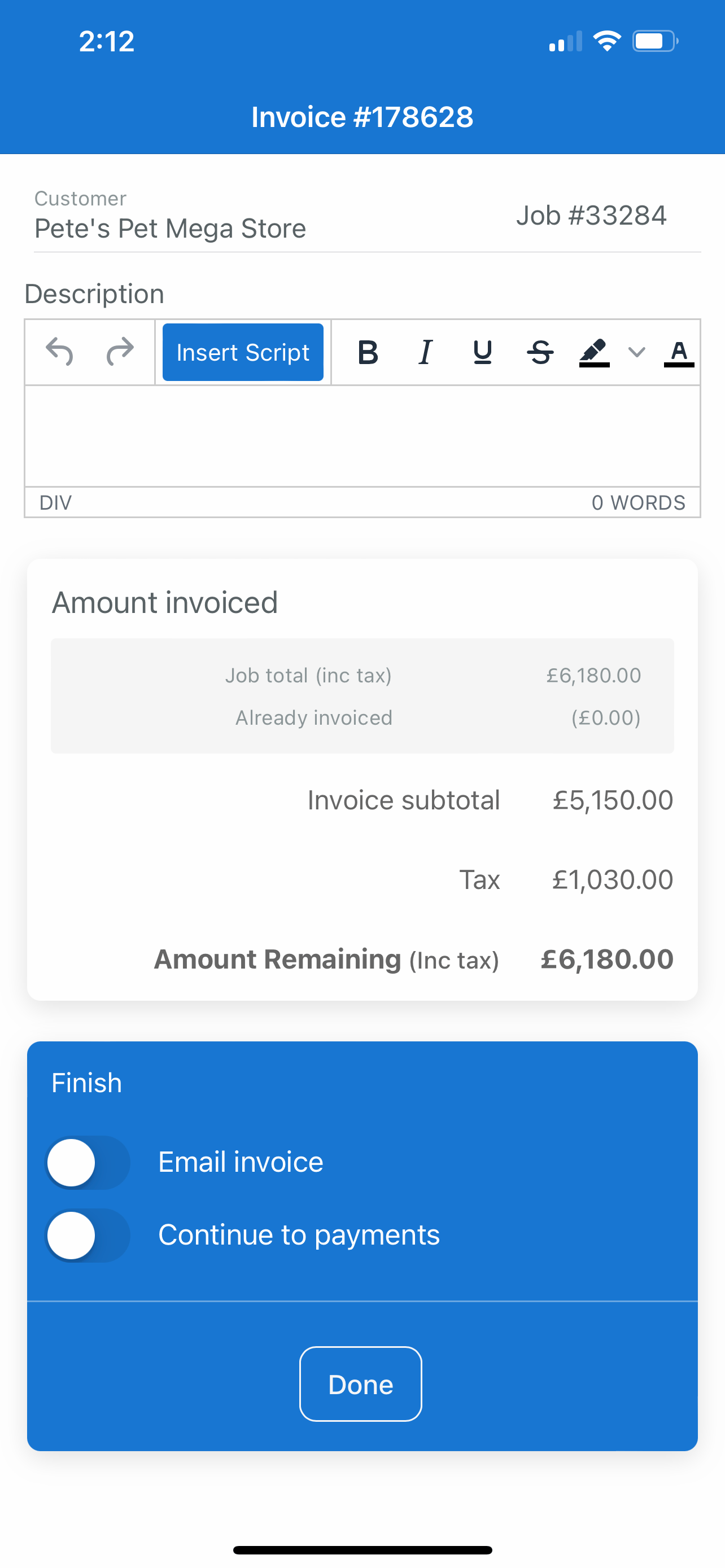Apply strikethrough formatting icon
This screenshot has height=1568, width=725.
pyautogui.click(x=540, y=352)
